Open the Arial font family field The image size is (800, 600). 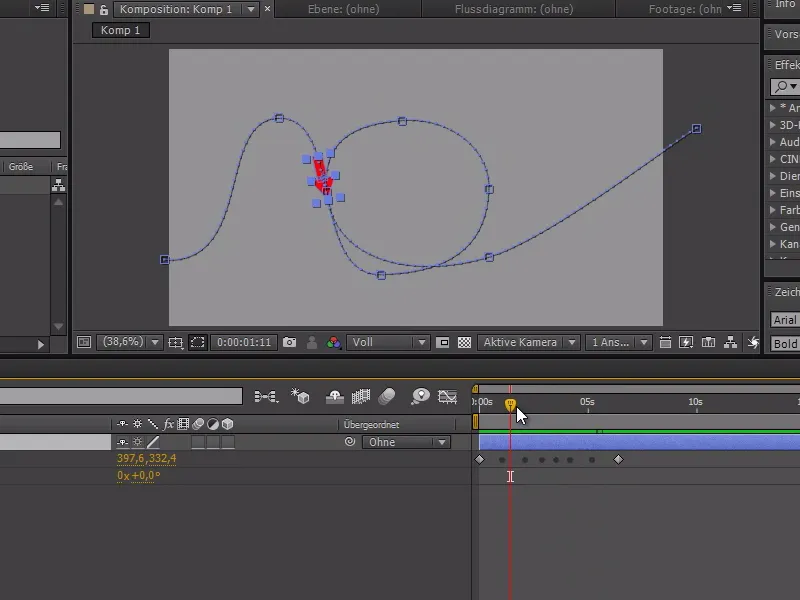point(785,320)
